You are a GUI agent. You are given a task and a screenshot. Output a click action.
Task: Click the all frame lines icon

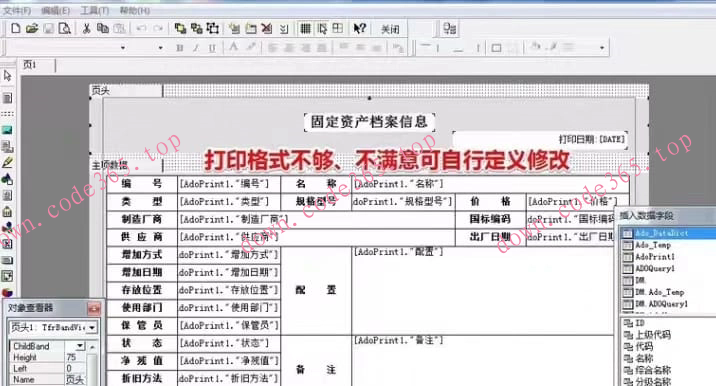tap(496, 48)
